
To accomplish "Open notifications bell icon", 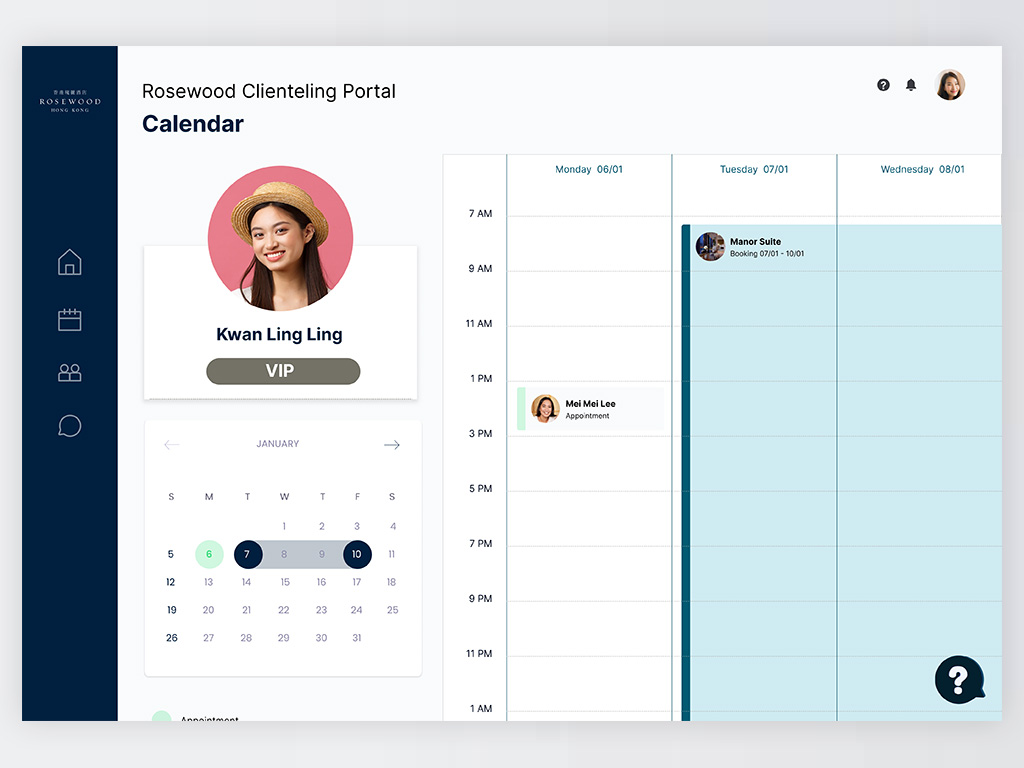I will (911, 85).
